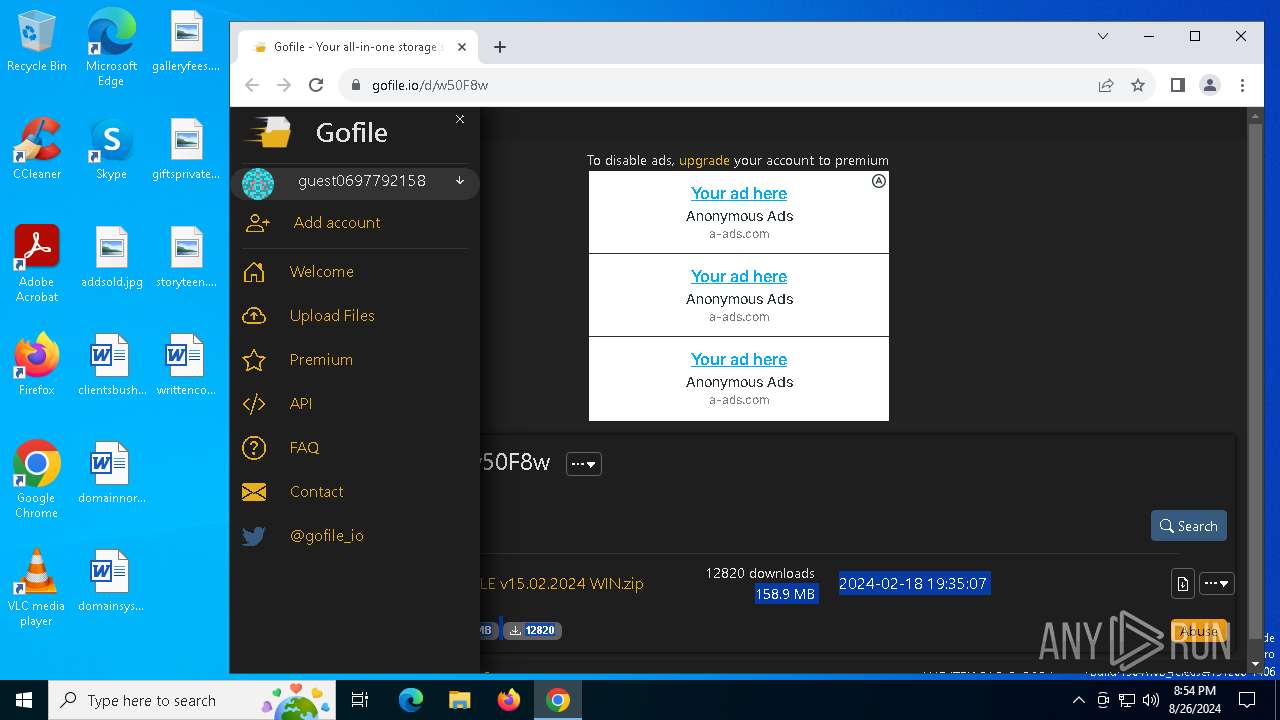Open Task View on taskbar

[x=360, y=700]
